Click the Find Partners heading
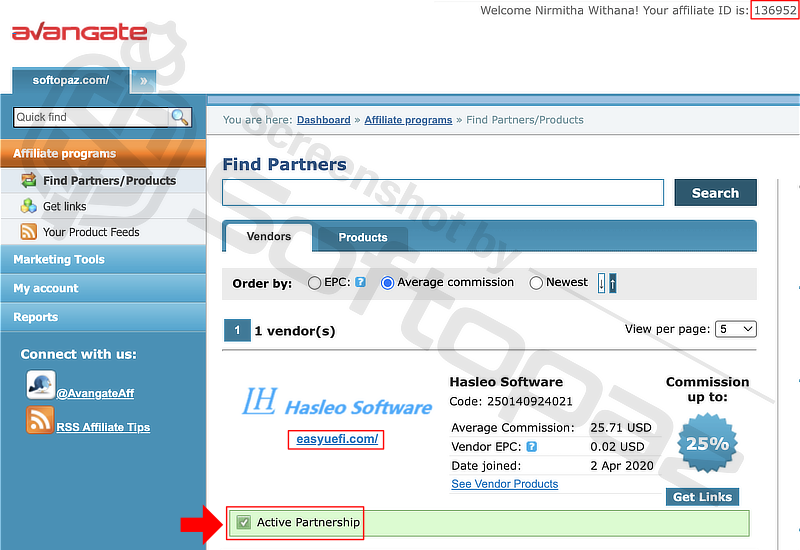The height and width of the screenshot is (550, 800). click(285, 164)
